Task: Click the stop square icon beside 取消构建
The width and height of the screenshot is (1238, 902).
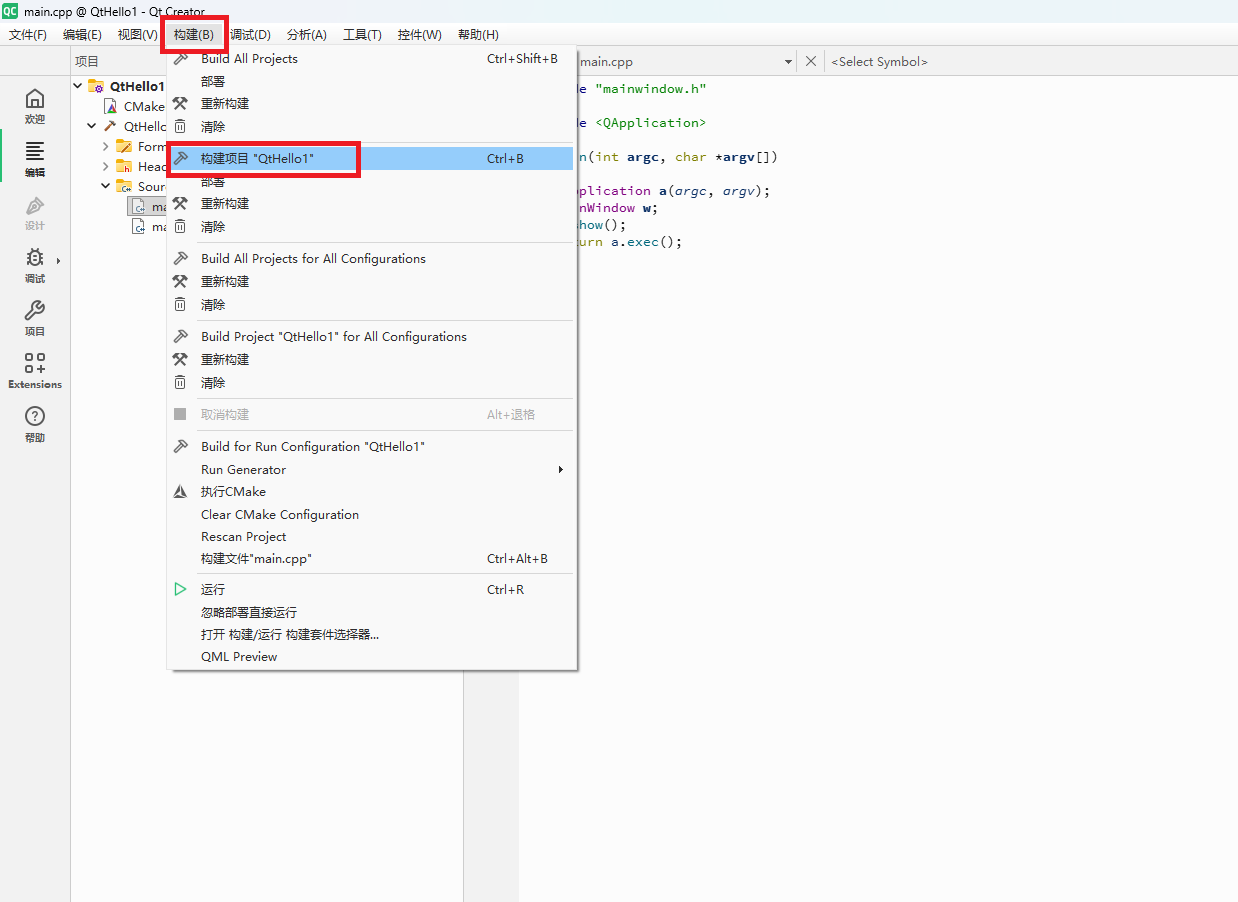Action: [180, 414]
